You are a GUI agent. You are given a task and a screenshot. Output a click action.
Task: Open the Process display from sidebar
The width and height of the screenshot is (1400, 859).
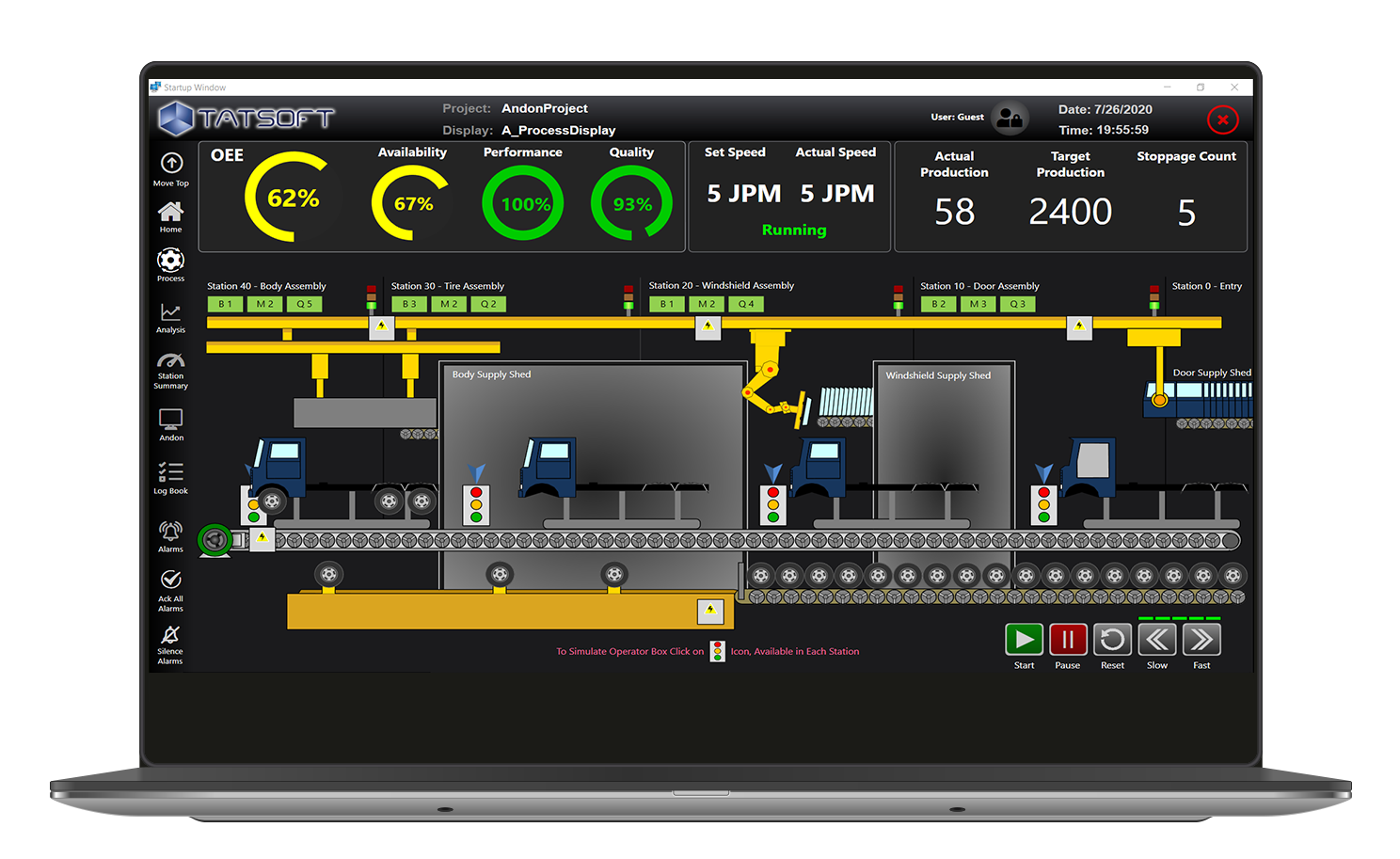tap(170, 261)
